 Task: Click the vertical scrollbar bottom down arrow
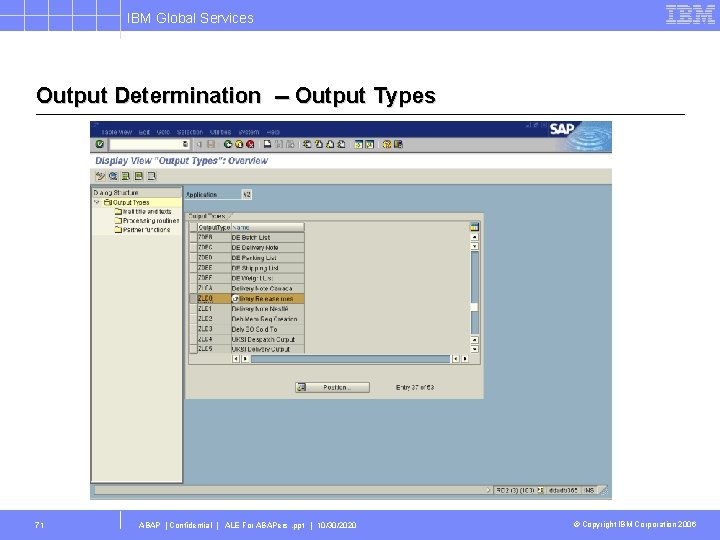coord(474,349)
